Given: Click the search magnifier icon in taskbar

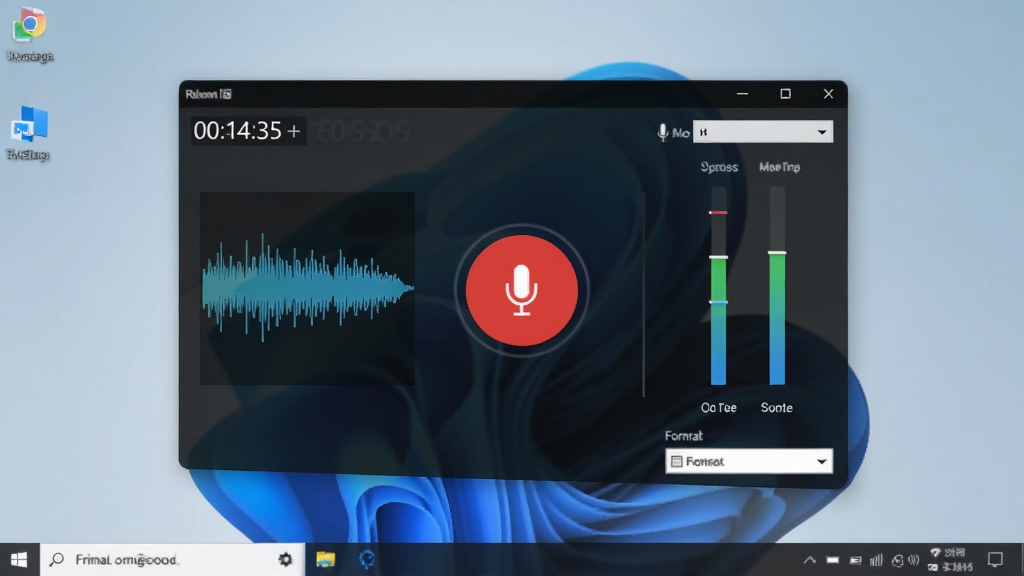Looking at the screenshot, I should pyautogui.click(x=57, y=560).
